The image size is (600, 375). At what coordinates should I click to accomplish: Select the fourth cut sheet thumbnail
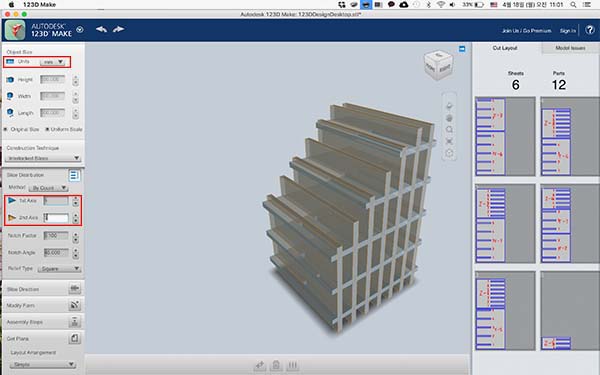570,223
